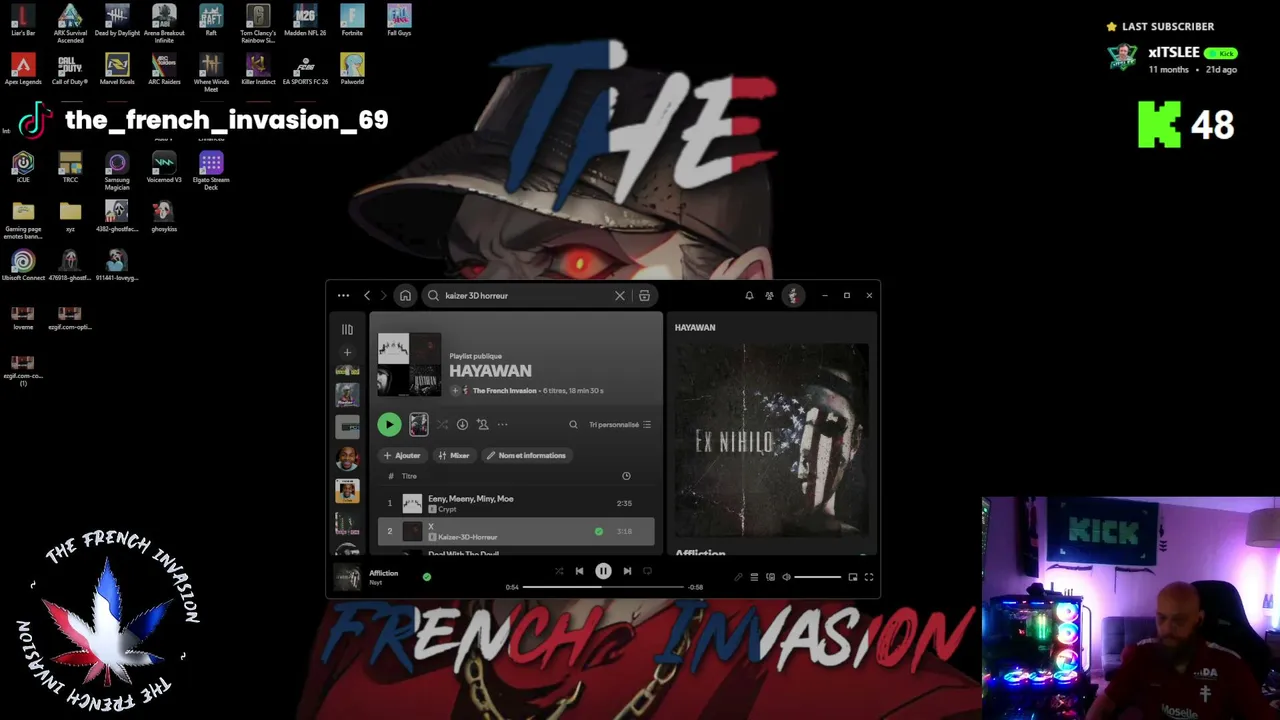Select the Marvel Rivals desktop shortcut
Image resolution: width=1280 pixels, height=720 pixels.
(x=117, y=70)
